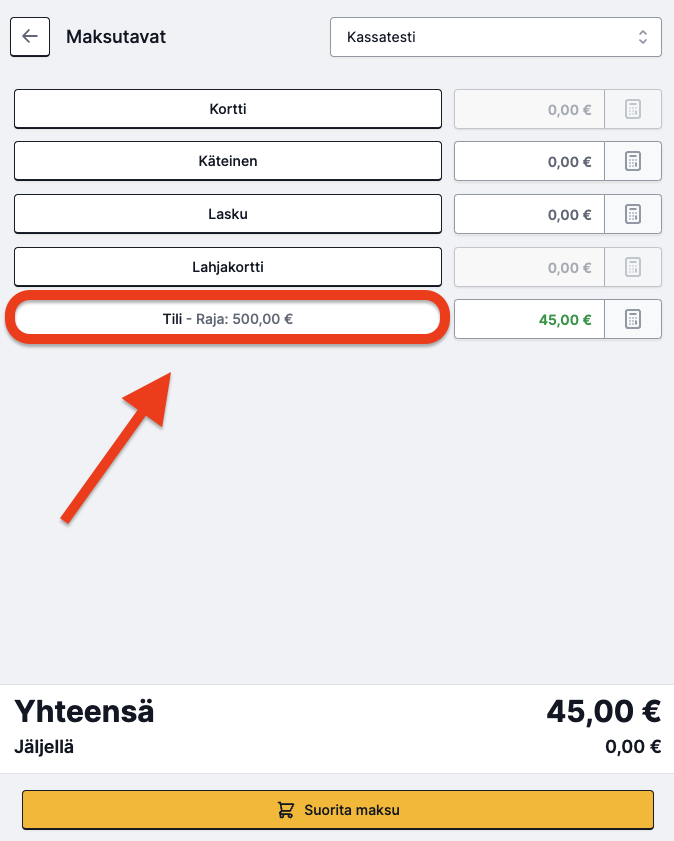The height and width of the screenshot is (841, 674).
Task: Click the shopping cart icon on Suorita maksu
Action: (x=286, y=809)
